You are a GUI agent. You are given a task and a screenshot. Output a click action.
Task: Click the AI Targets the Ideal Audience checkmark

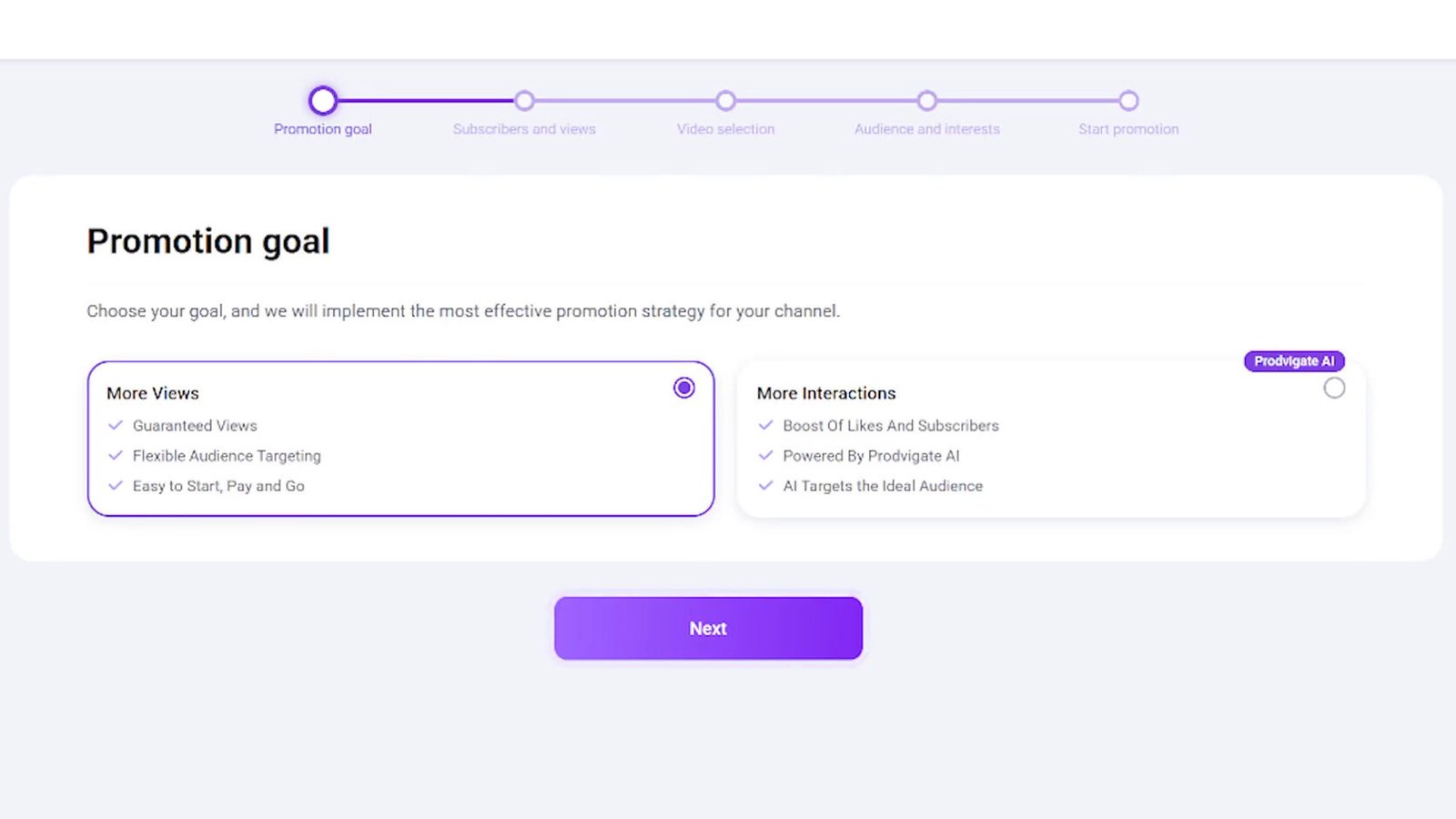pos(765,486)
